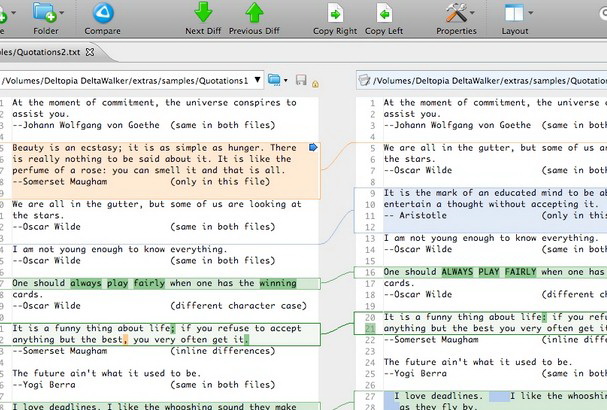Click the Copy Right icon

tap(335, 14)
